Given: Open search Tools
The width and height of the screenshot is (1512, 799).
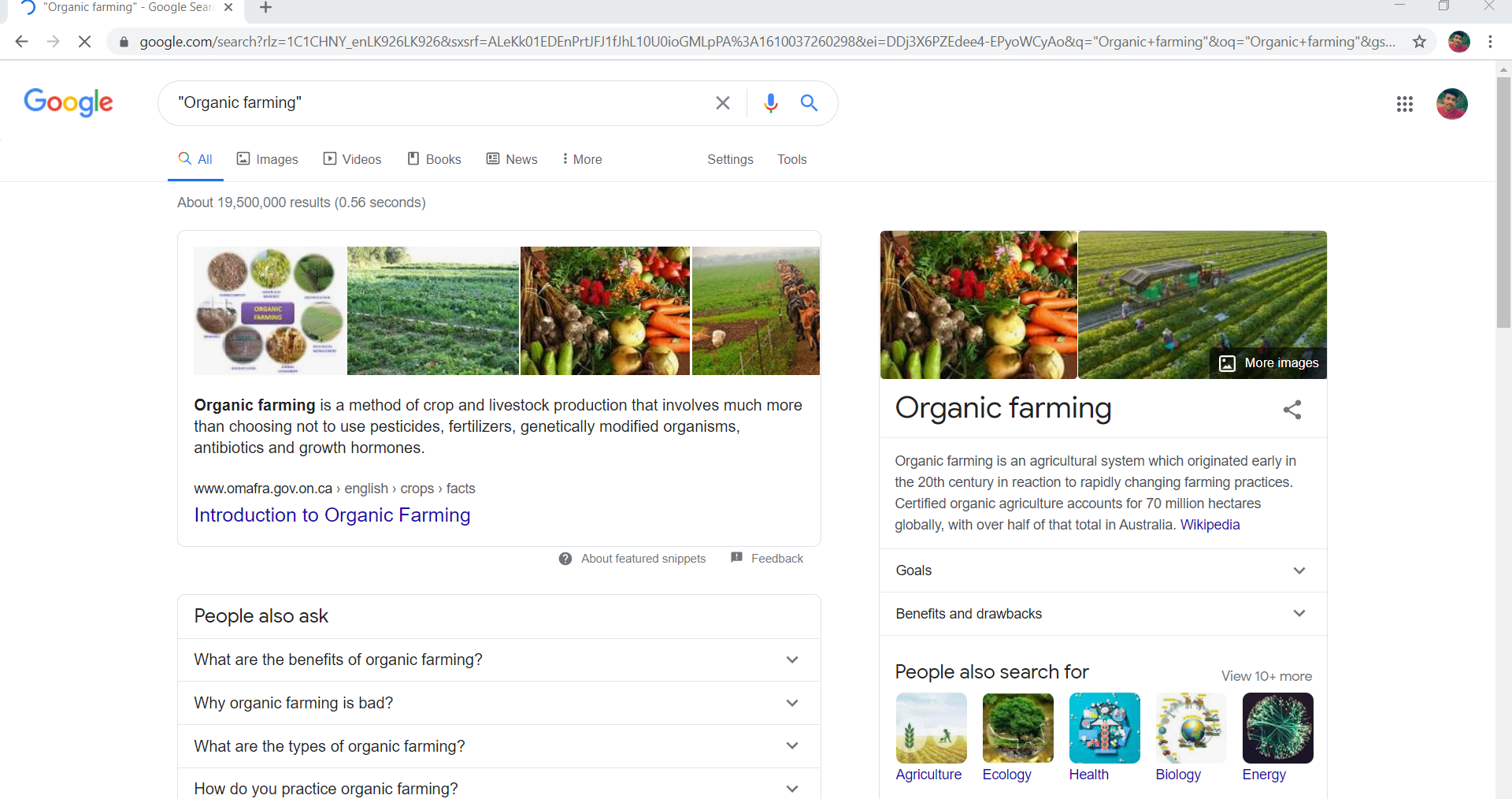Looking at the screenshot, I should pos(792,159).
